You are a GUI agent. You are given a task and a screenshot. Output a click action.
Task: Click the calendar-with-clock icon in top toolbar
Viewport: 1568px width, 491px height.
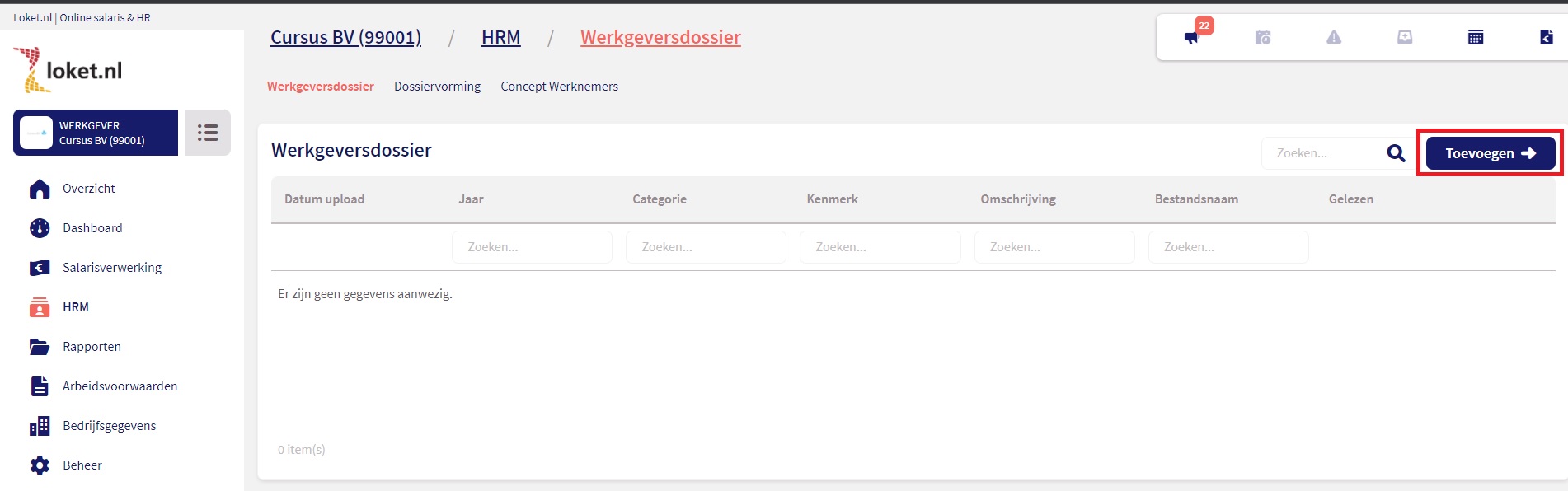(x=1263, y=37)
